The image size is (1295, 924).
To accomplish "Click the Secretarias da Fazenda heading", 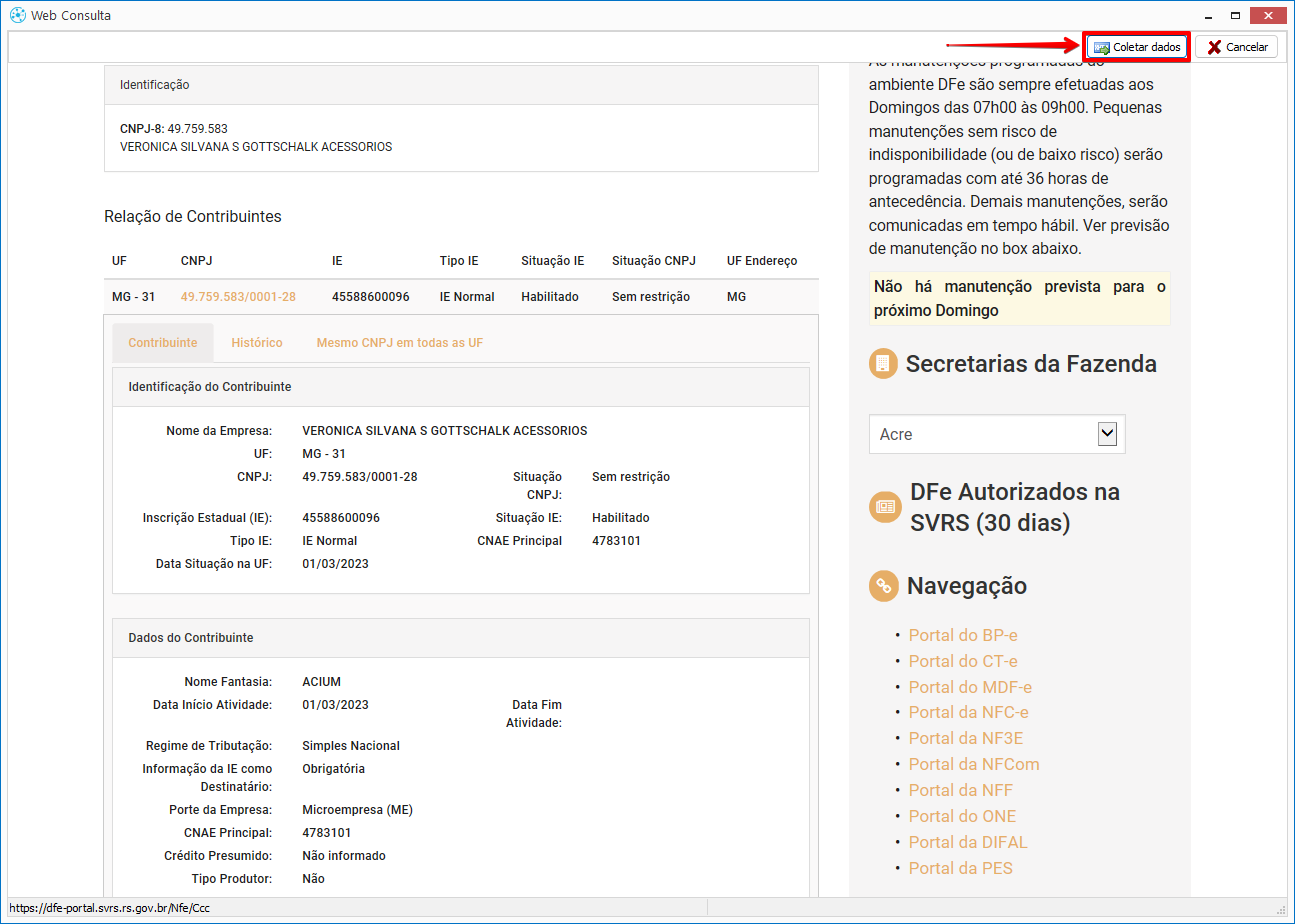I will point(1031,364).
